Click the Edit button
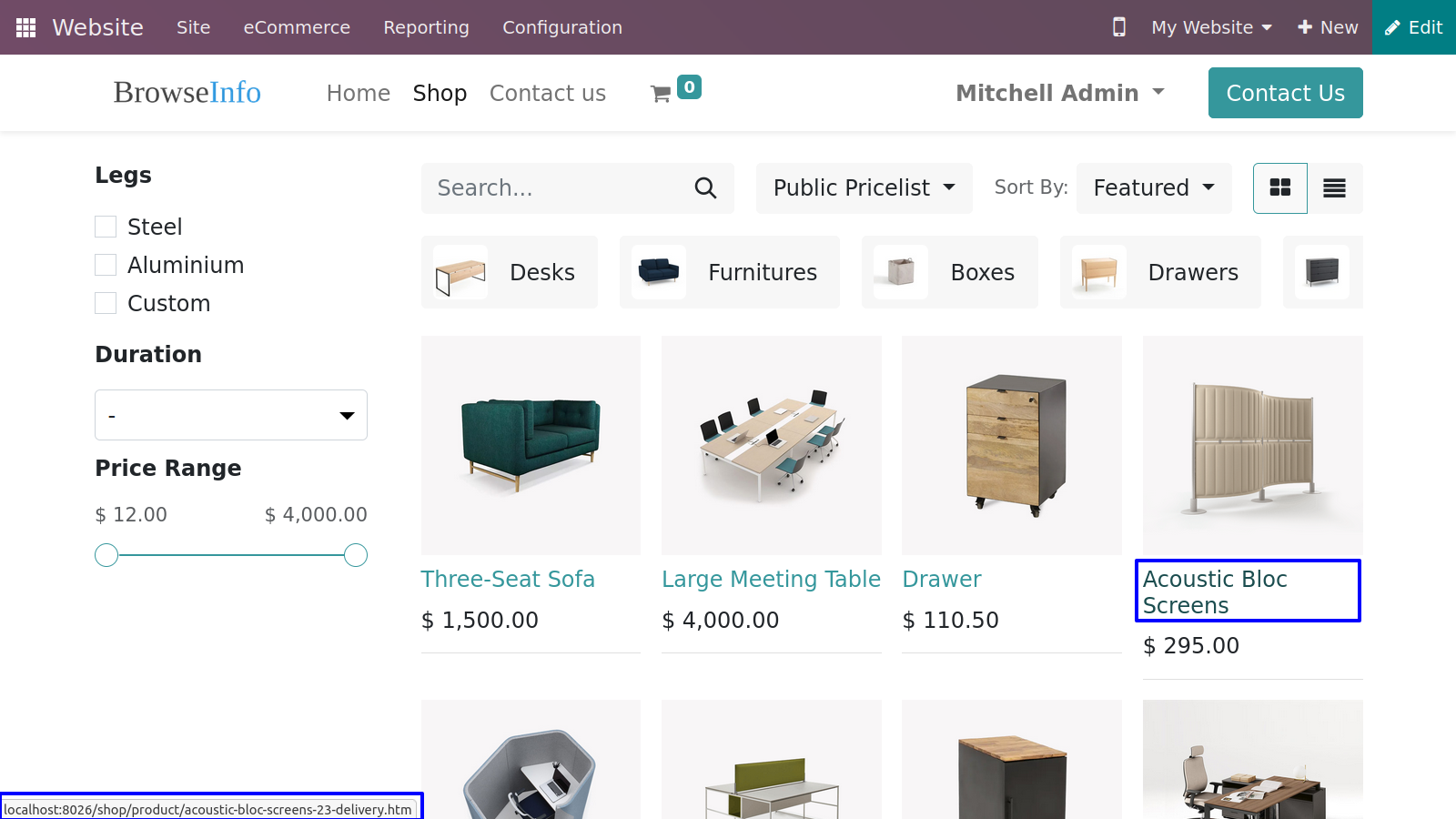 point(1414,27)
